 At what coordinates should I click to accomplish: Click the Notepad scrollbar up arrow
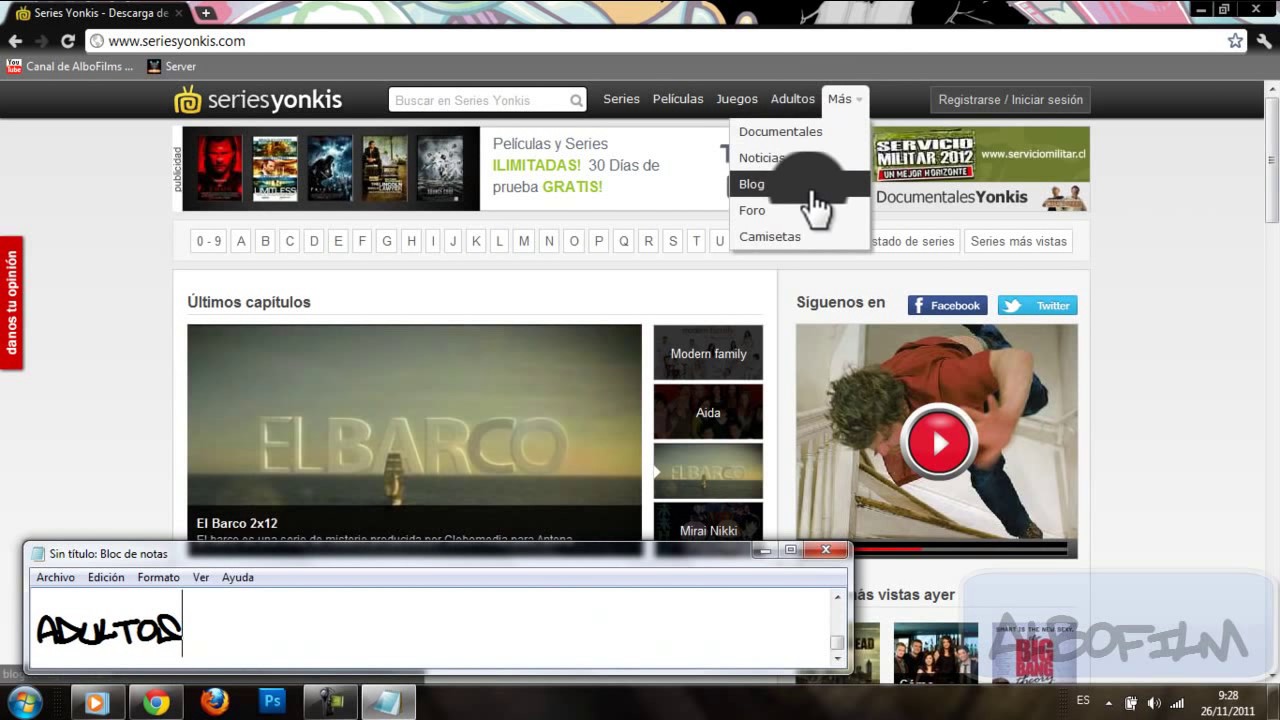837,597
